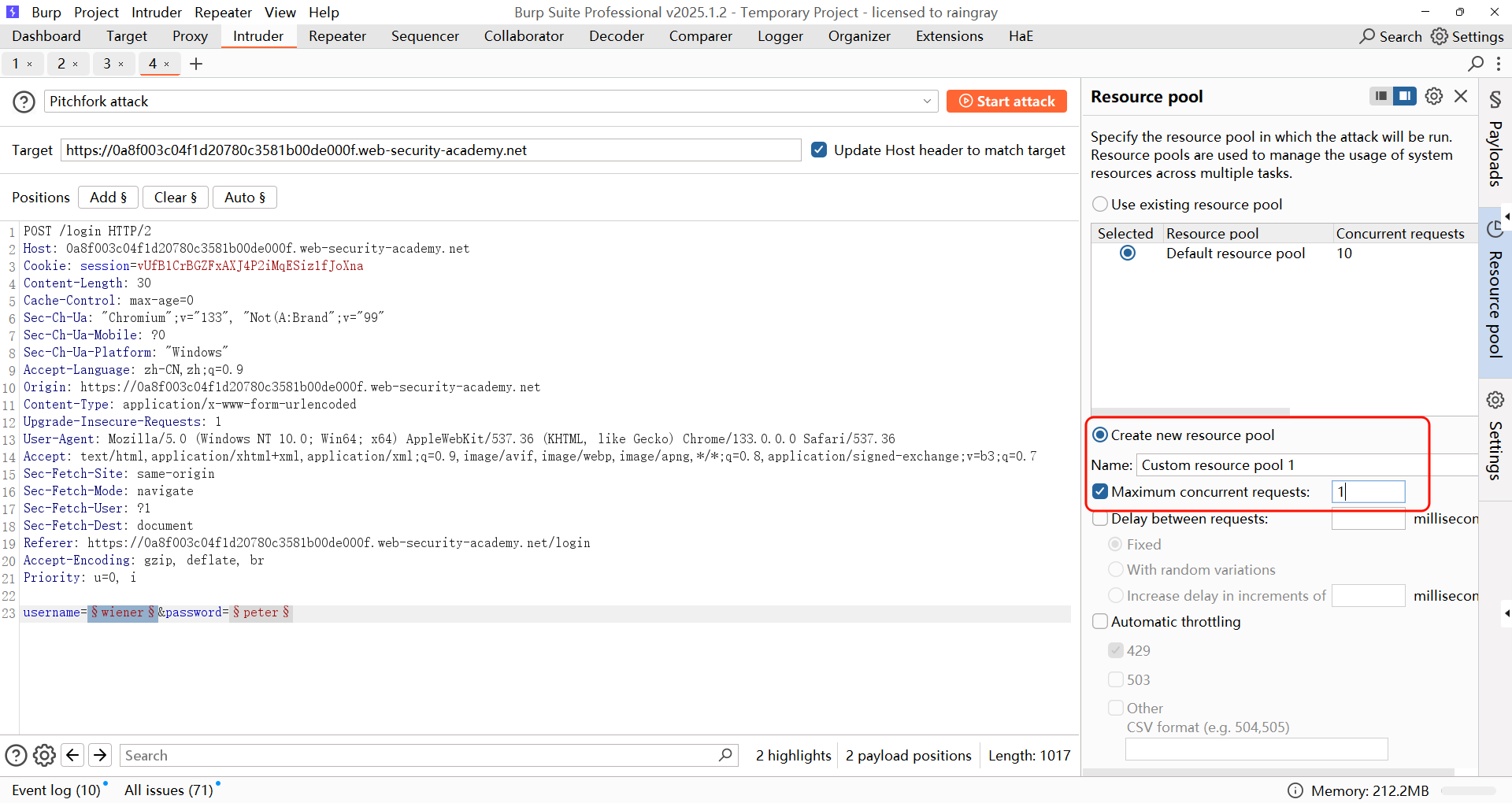This screenshot has width=1512, height=803.
Task: Open the vertical three-dot tab options menu
Action: [1499, 64]
